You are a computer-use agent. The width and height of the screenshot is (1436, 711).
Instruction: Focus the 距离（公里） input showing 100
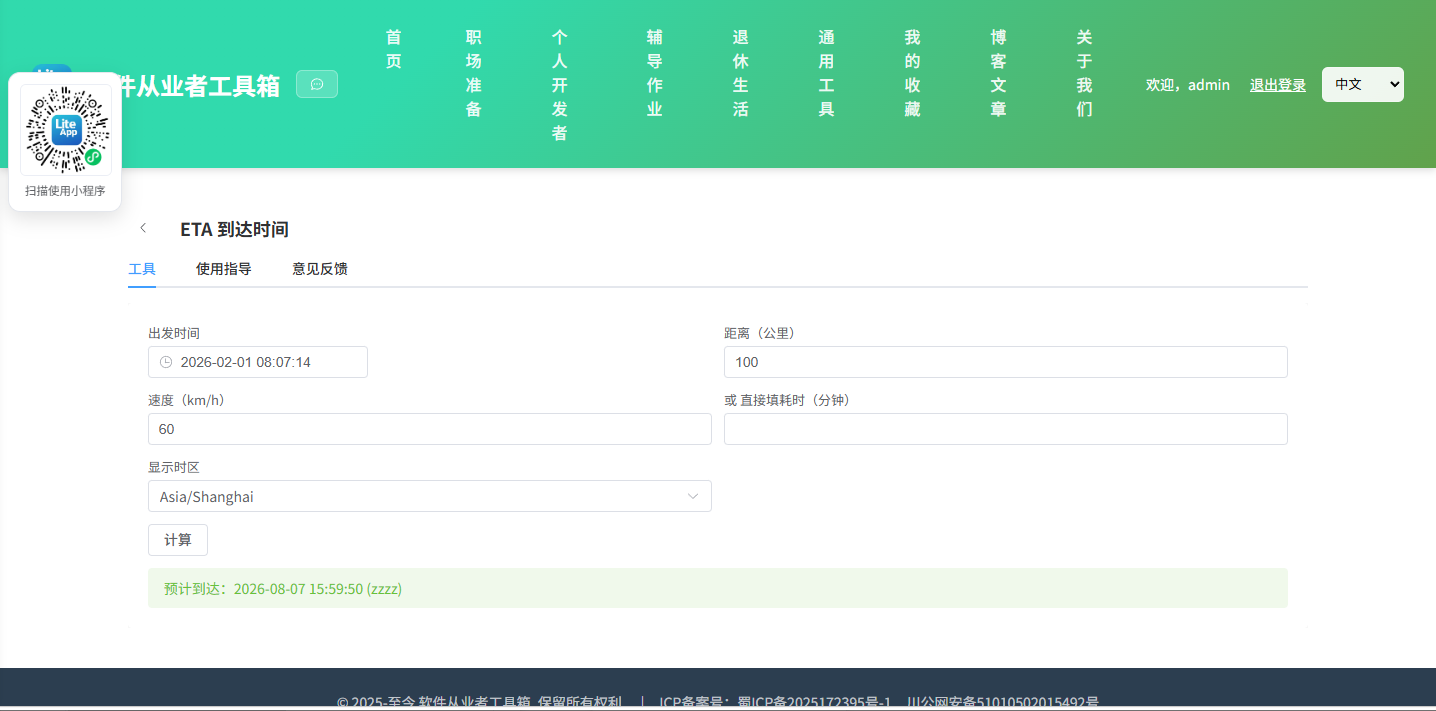[1006, 362]
